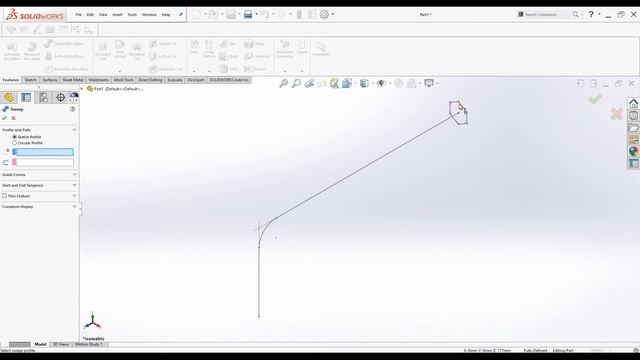This screenshot has width=640, height=360.
Task: Click the Sweep help question icon
Action: pos(73,109)
